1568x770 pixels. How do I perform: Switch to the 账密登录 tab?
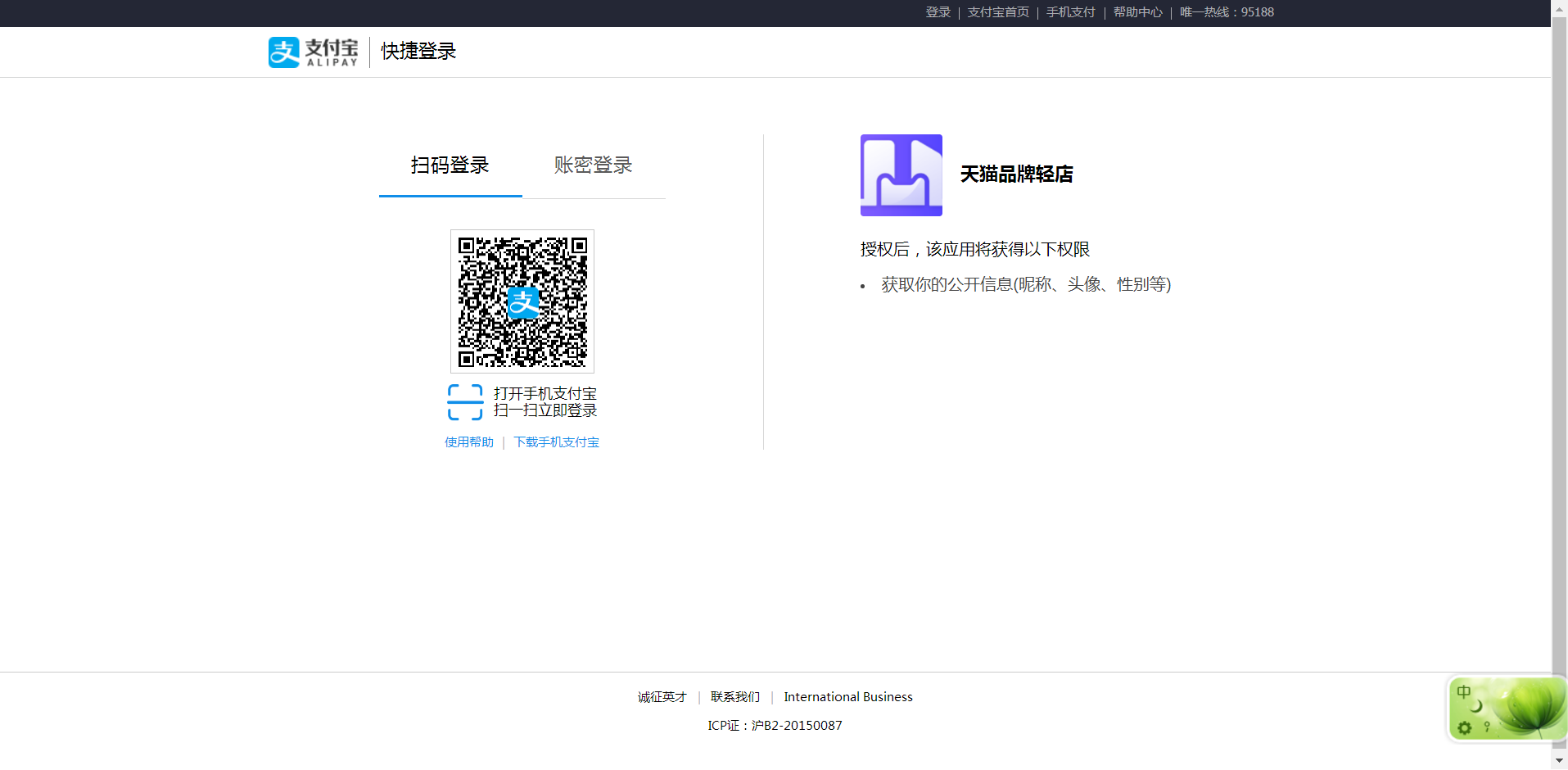[x=594, y=165]
